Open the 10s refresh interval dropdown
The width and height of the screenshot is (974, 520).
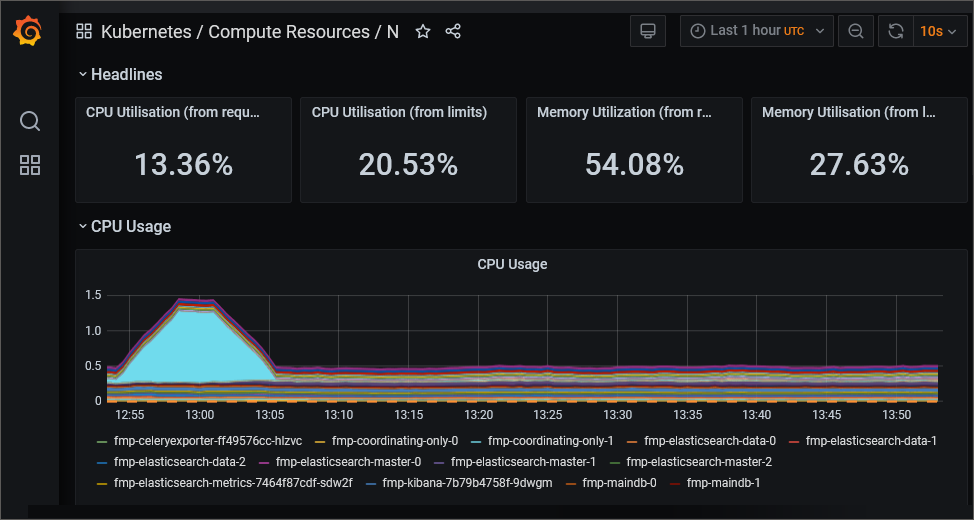pos(940,31)
